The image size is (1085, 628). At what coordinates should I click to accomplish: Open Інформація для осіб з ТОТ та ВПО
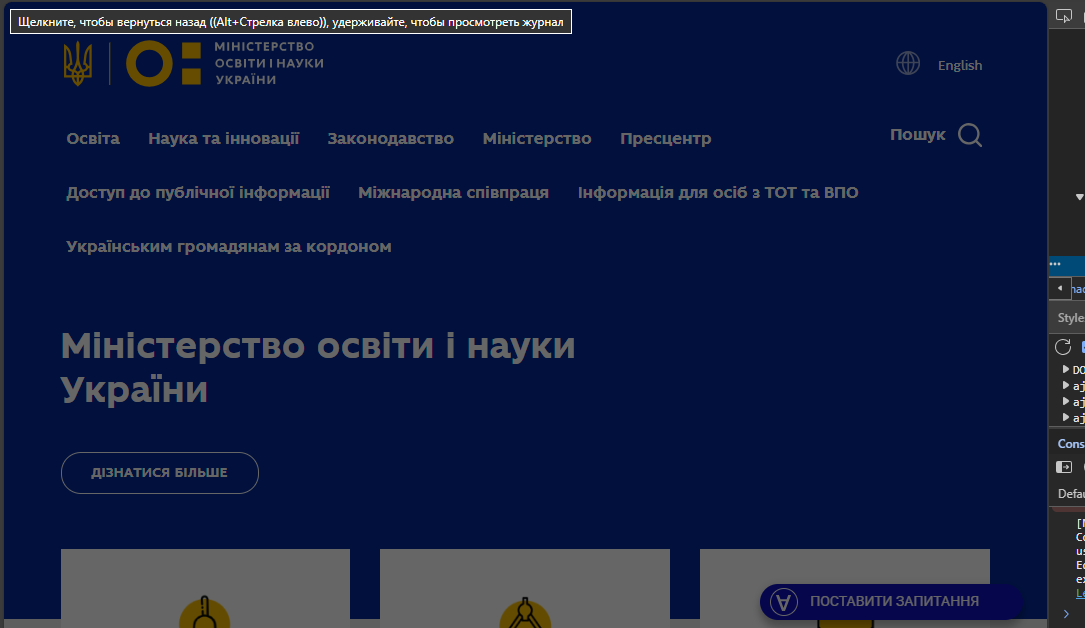coord(718,192)
